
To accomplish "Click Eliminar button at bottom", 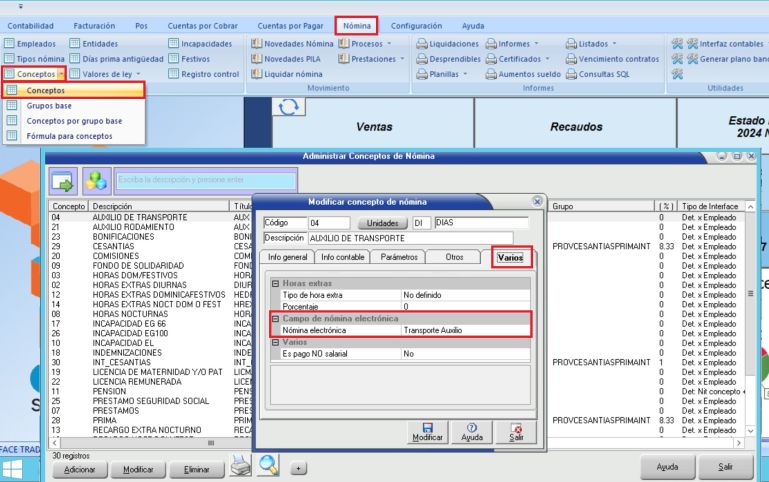I will click(x=197, y=470).
